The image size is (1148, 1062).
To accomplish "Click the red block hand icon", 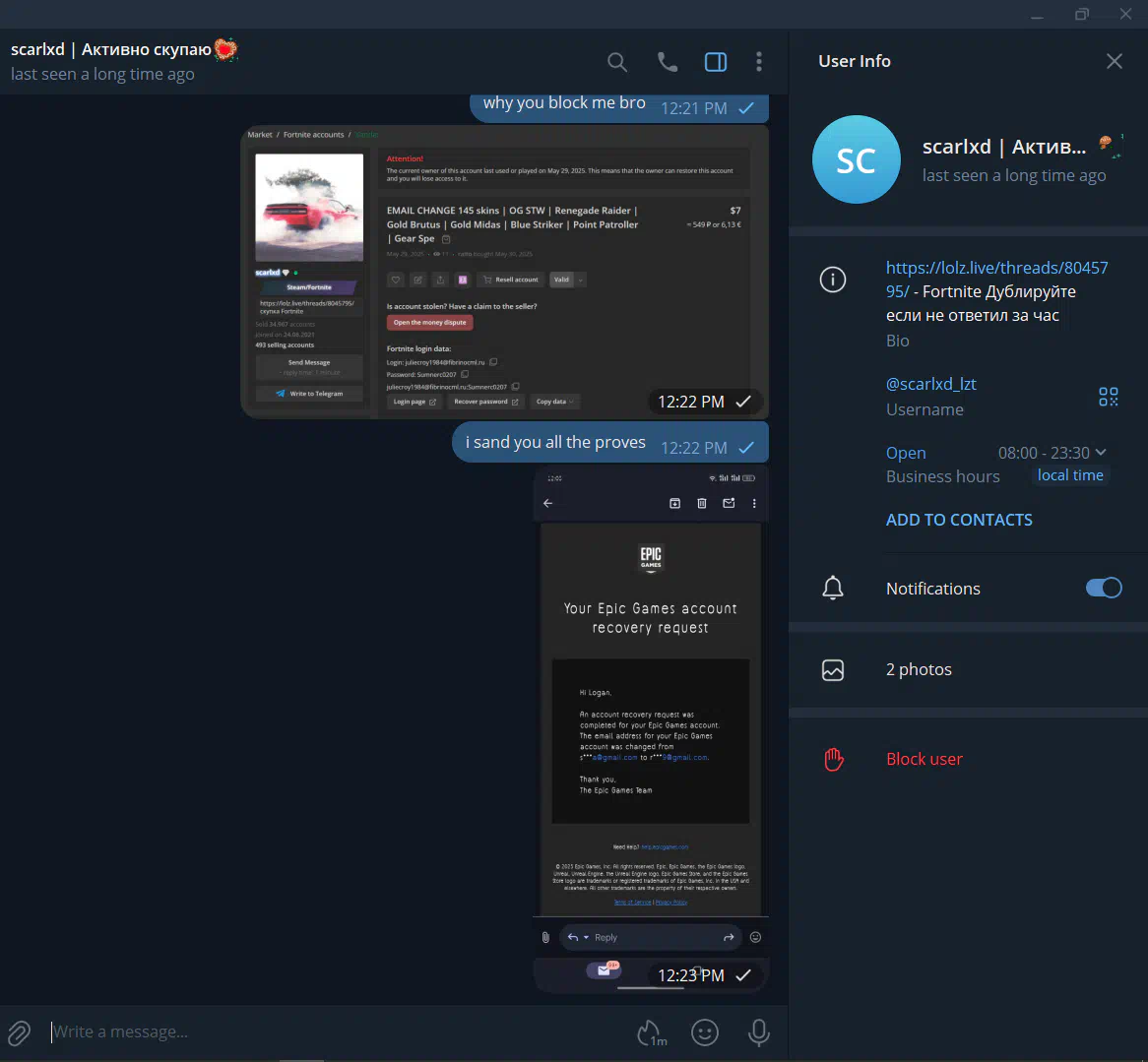I will click(x=833, y=760).
